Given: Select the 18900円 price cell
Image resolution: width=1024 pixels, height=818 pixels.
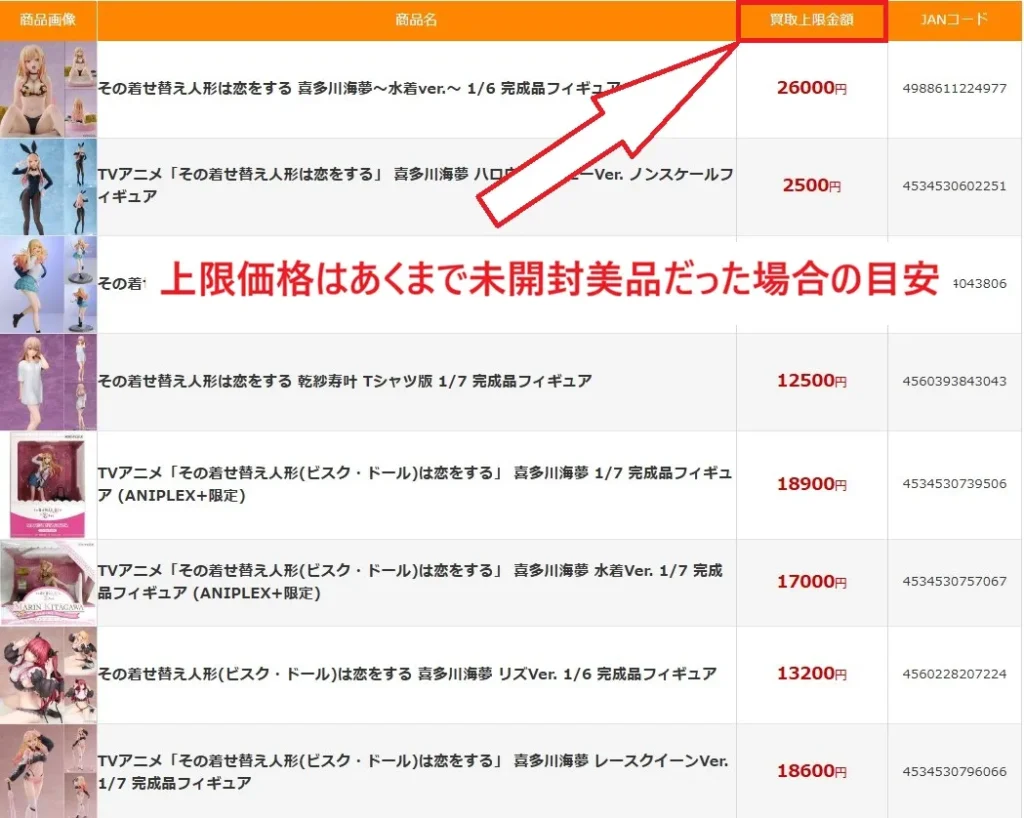Looking at the screenshot, I should point(812,484).
